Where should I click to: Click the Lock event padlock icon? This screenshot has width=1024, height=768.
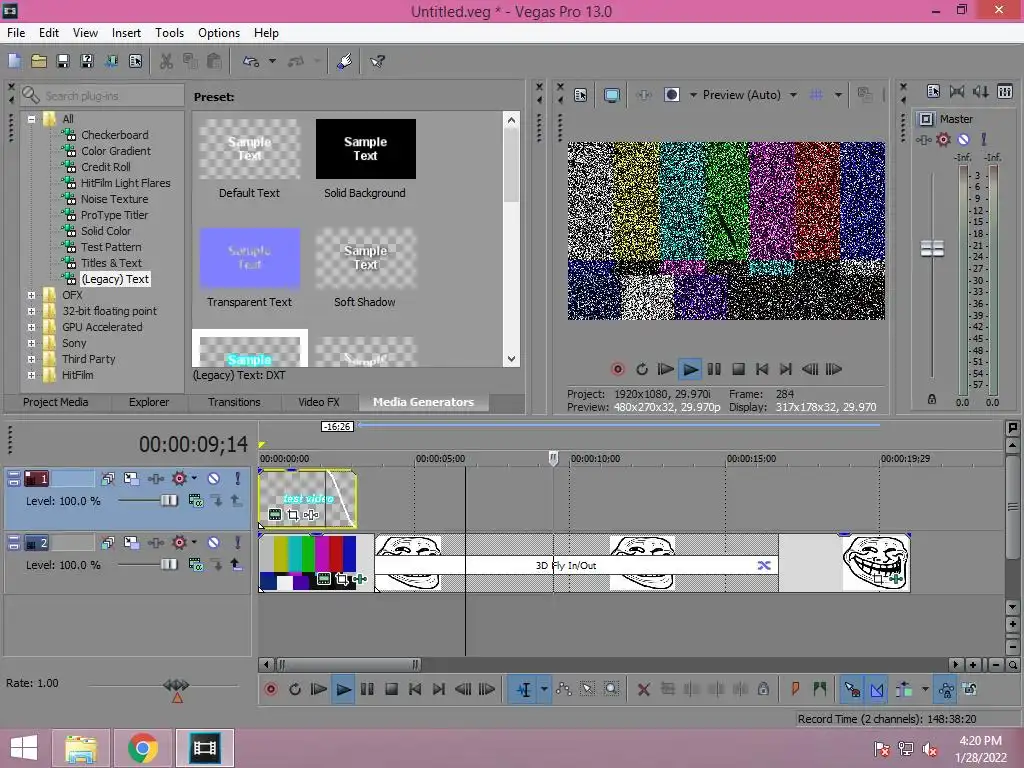(763, 689)
